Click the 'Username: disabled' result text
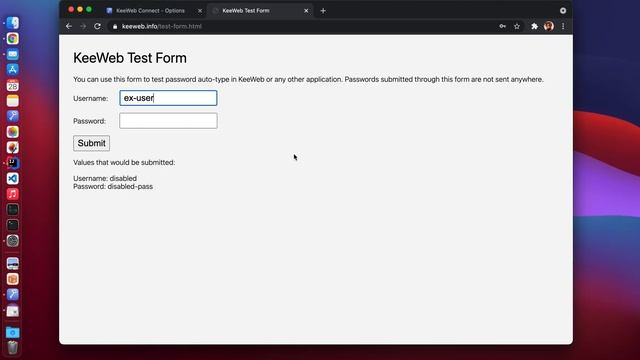This screenshot has width=640, height=360. pyautogui.click(x=105, y=178)
